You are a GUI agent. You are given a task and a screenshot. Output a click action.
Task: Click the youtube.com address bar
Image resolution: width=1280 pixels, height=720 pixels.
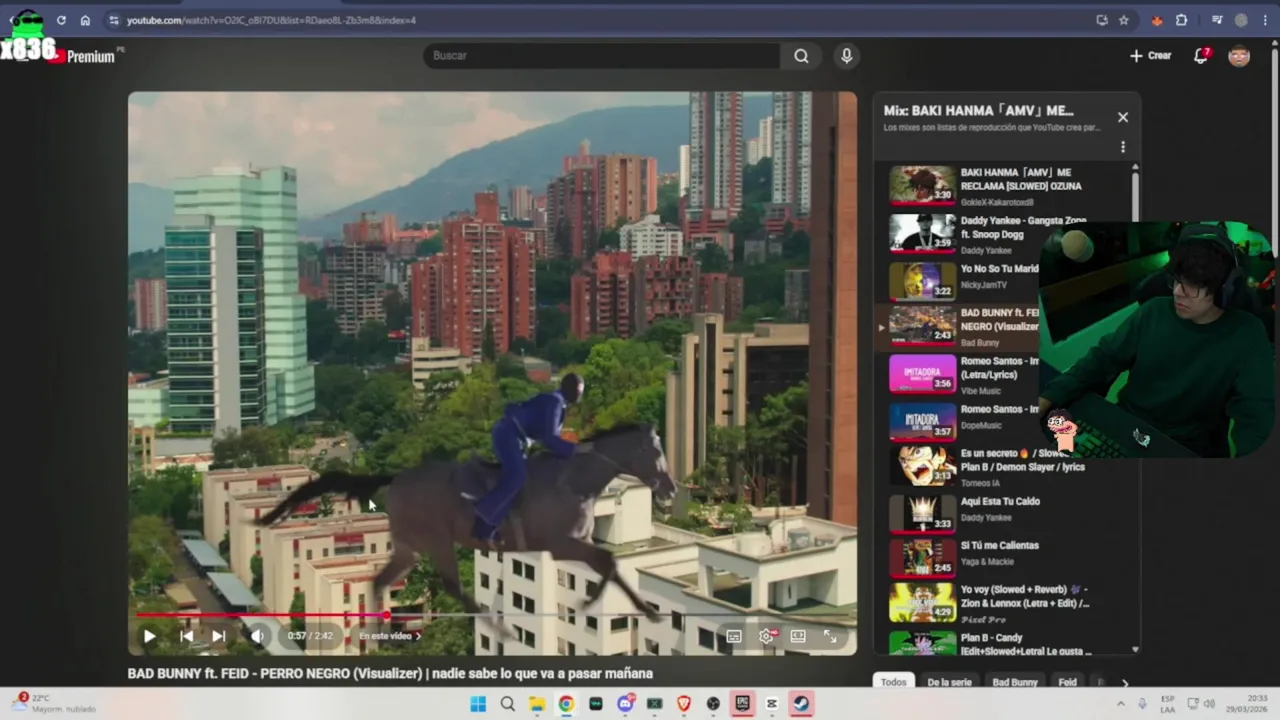click(x=600, y=20)
